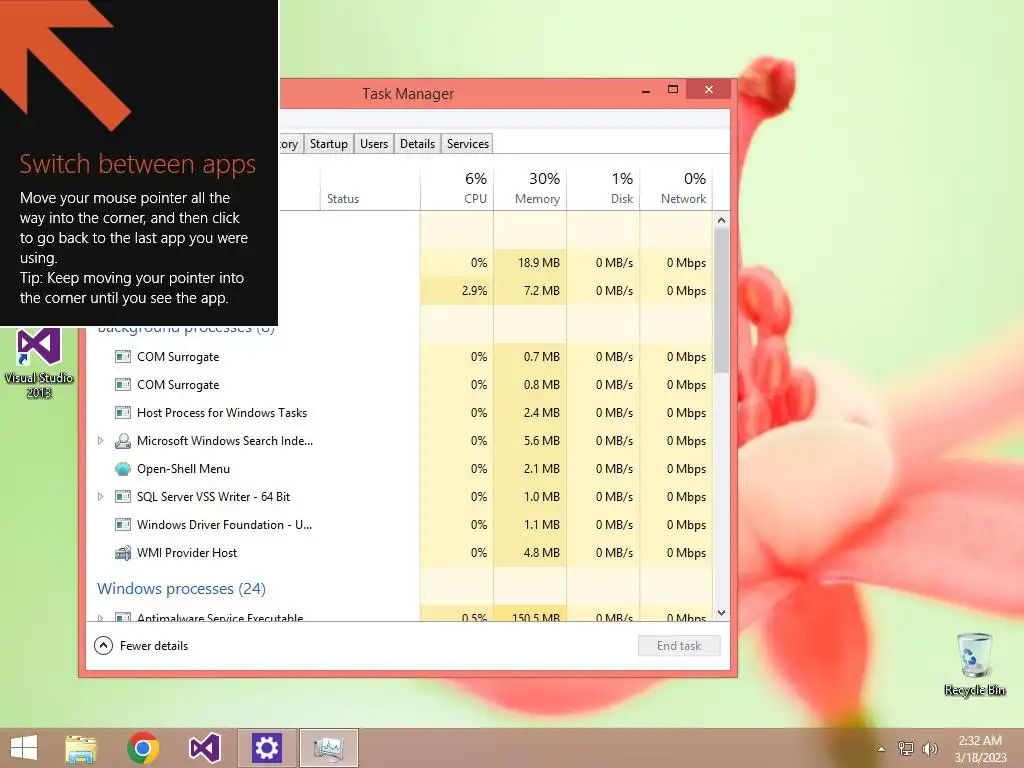Sort by the CPU column header

(x=457, y=189)
